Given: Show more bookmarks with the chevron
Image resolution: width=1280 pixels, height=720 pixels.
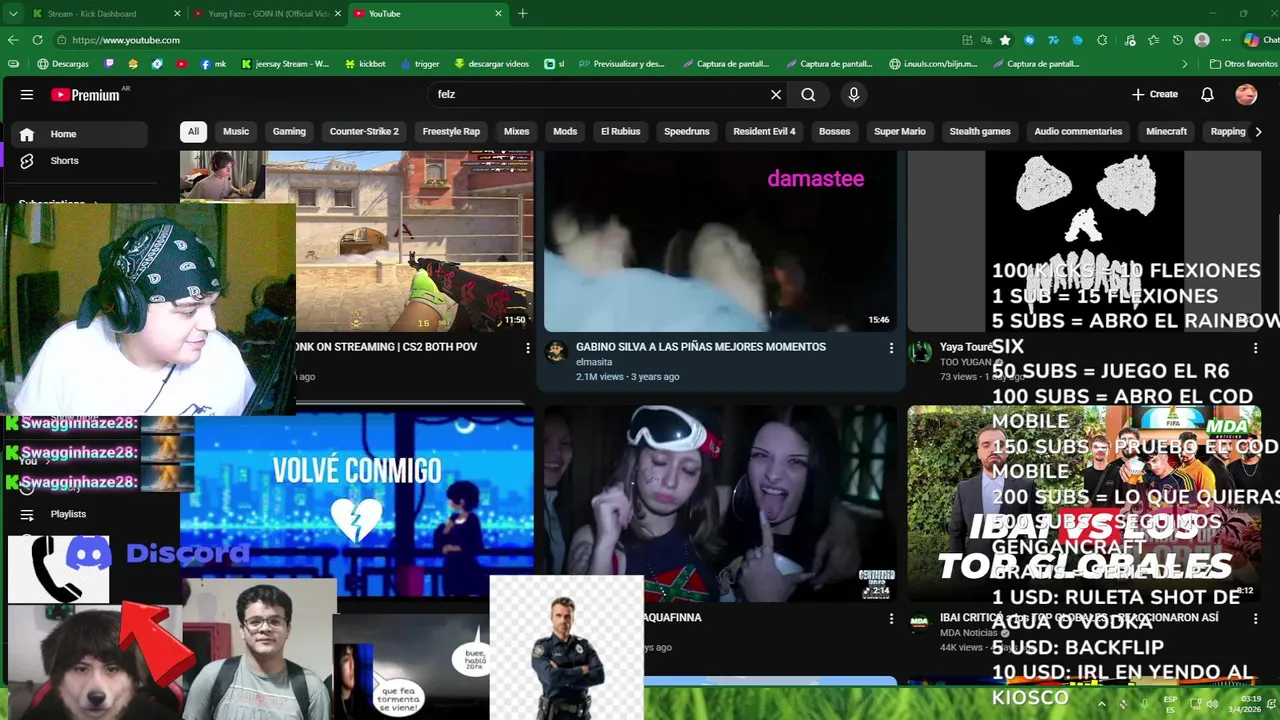Looking at the screenshot, I should tap(1185, 64).
